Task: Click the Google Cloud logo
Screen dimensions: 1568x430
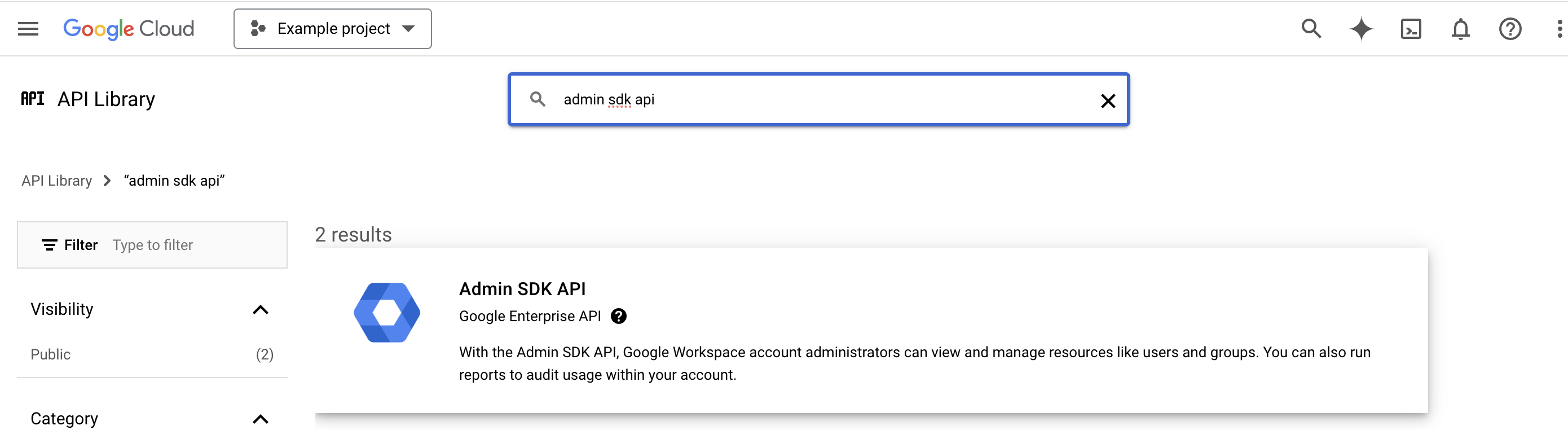Action: pos(129,29)
